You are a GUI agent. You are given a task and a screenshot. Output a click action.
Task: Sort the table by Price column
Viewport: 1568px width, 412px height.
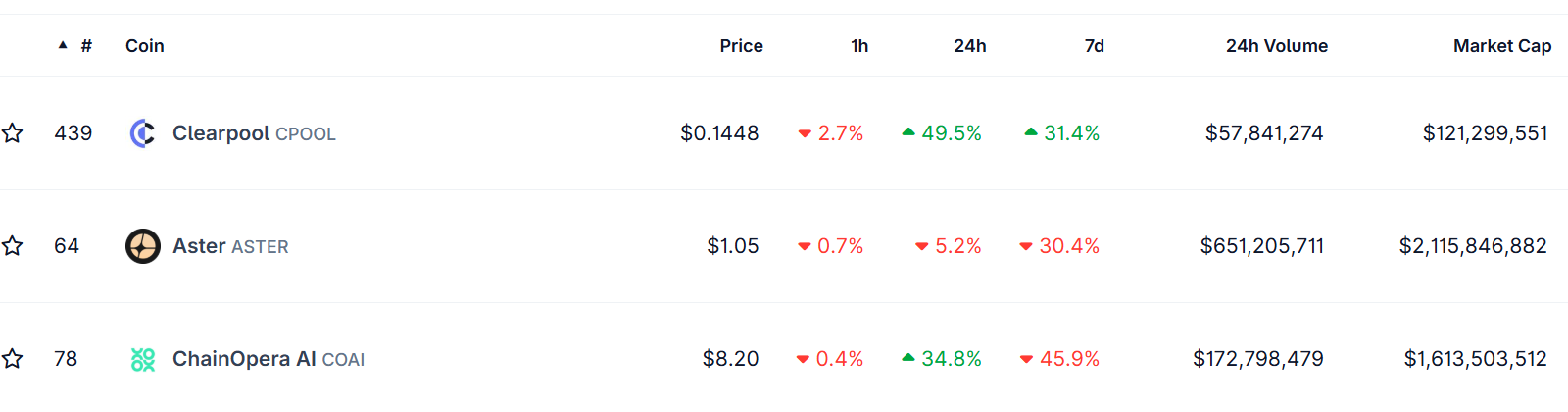tap(741, 46)
